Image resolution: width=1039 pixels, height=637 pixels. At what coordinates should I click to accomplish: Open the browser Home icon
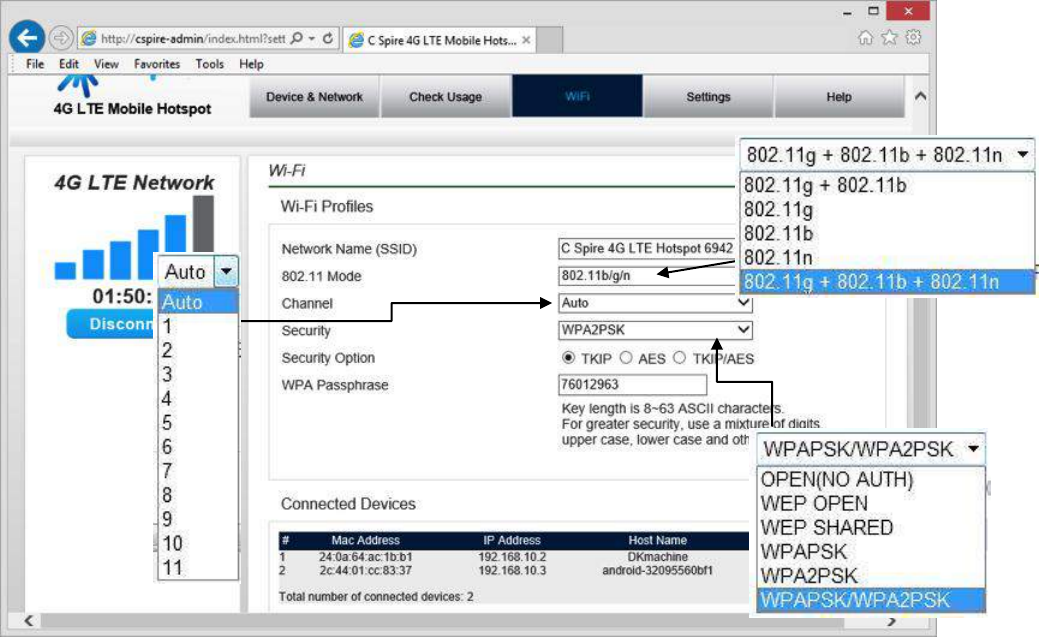tap(865, 38)
